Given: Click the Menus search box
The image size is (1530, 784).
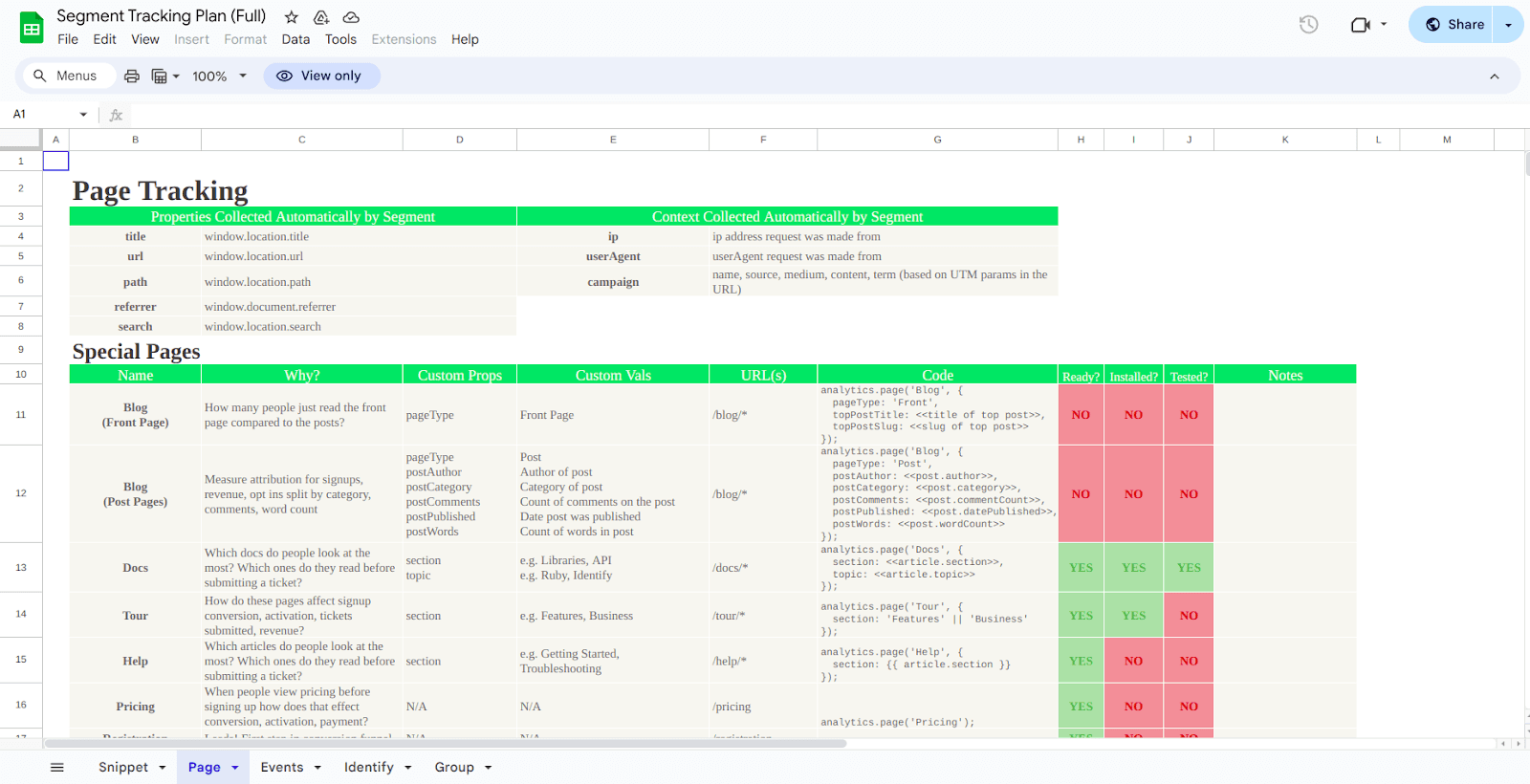Looking at the screenshot, I should click(67, 76).
